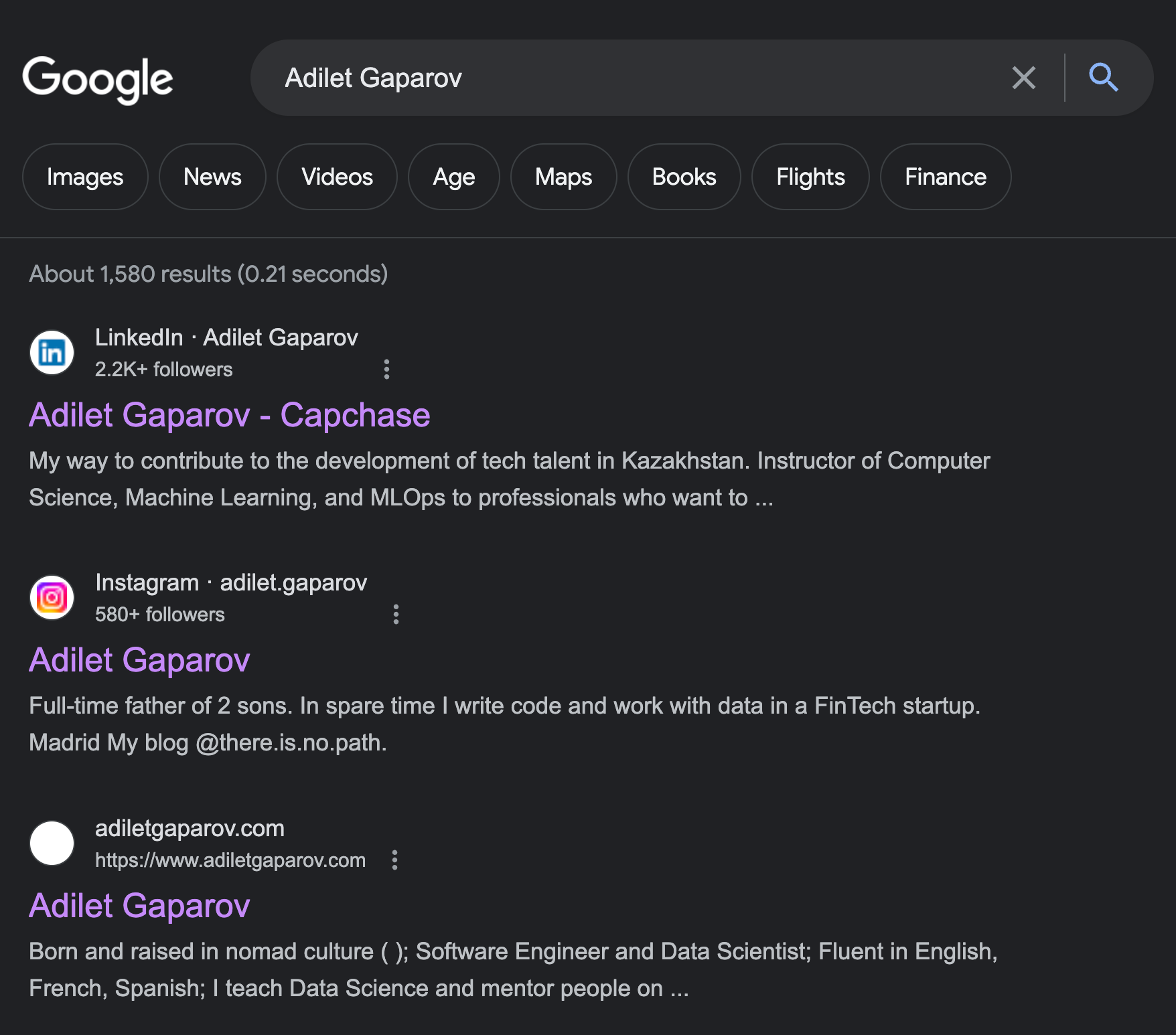Open the Adilet Gaparov - Capchase link
Screen dimensions: 1176x1035
click(x=229, y=415)
